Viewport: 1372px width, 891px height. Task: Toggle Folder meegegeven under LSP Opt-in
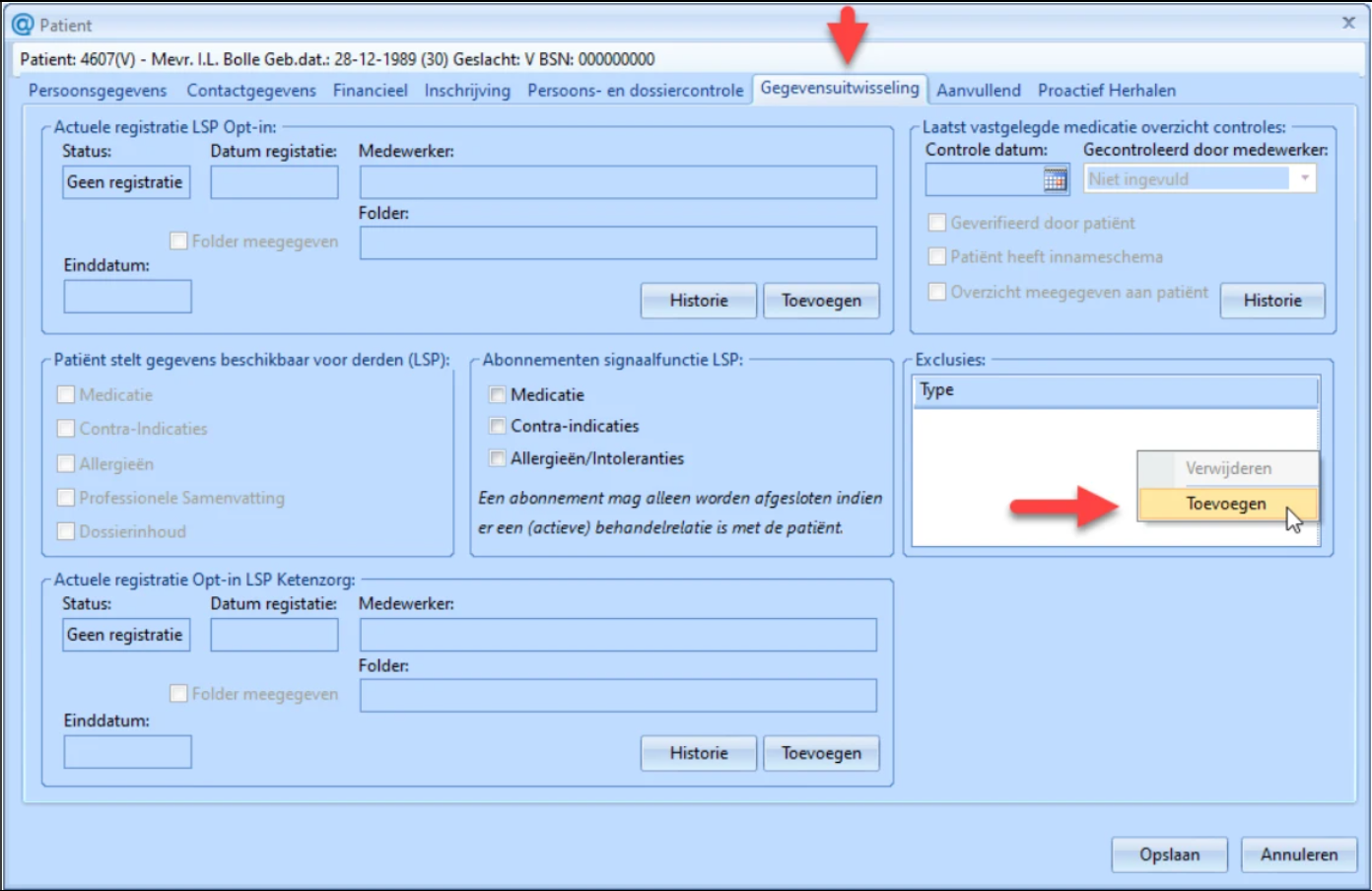[178, 240]
